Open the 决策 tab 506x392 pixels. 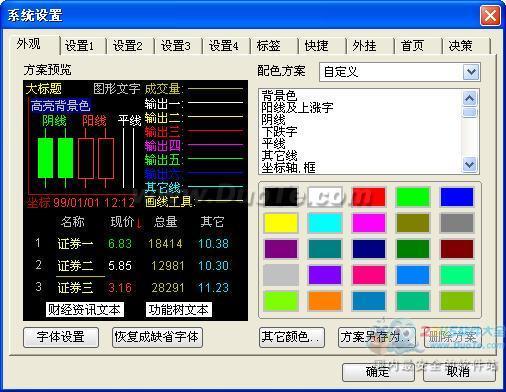click(460, 46)
